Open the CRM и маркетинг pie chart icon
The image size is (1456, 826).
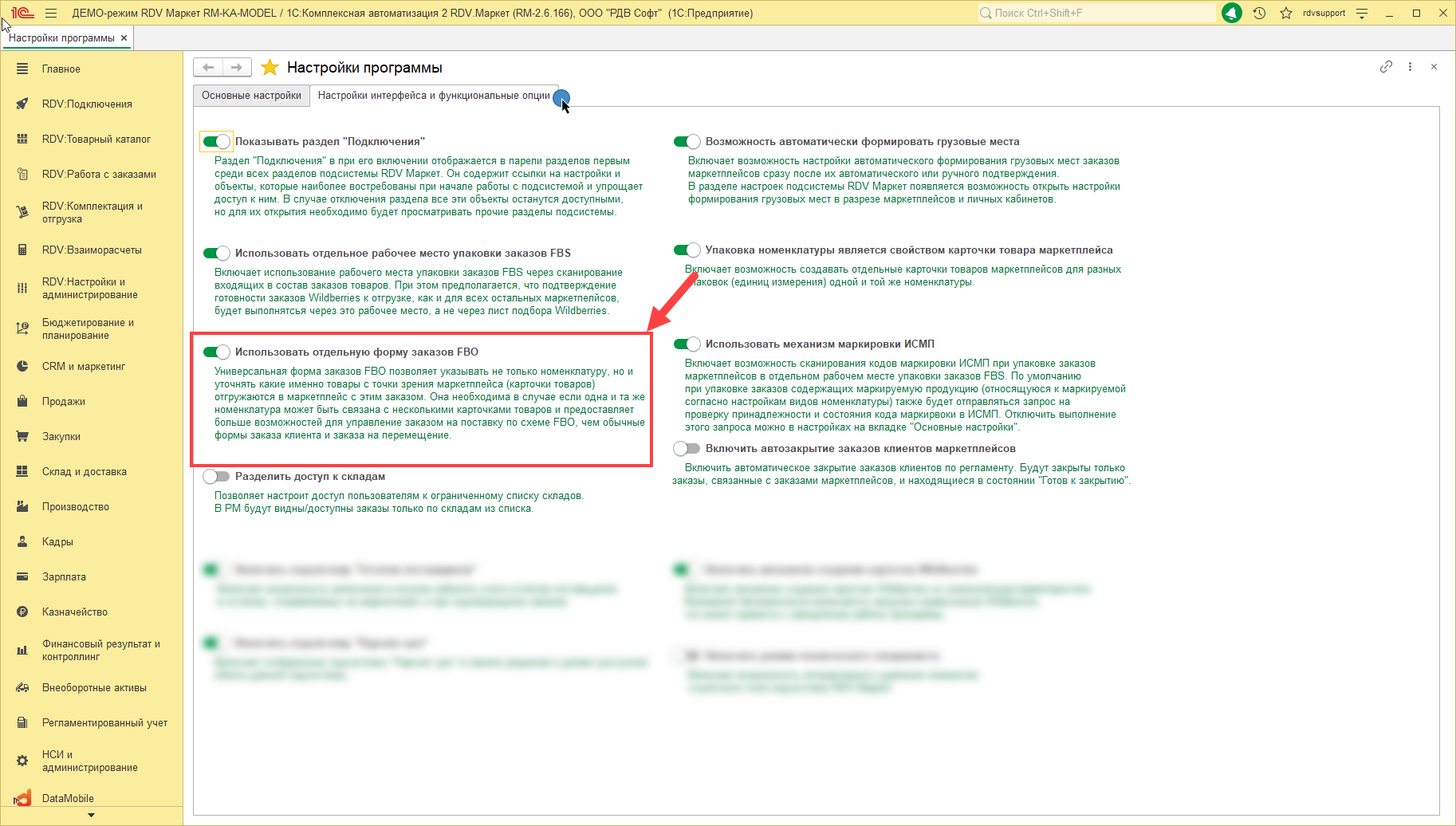[x=22, y=367]
